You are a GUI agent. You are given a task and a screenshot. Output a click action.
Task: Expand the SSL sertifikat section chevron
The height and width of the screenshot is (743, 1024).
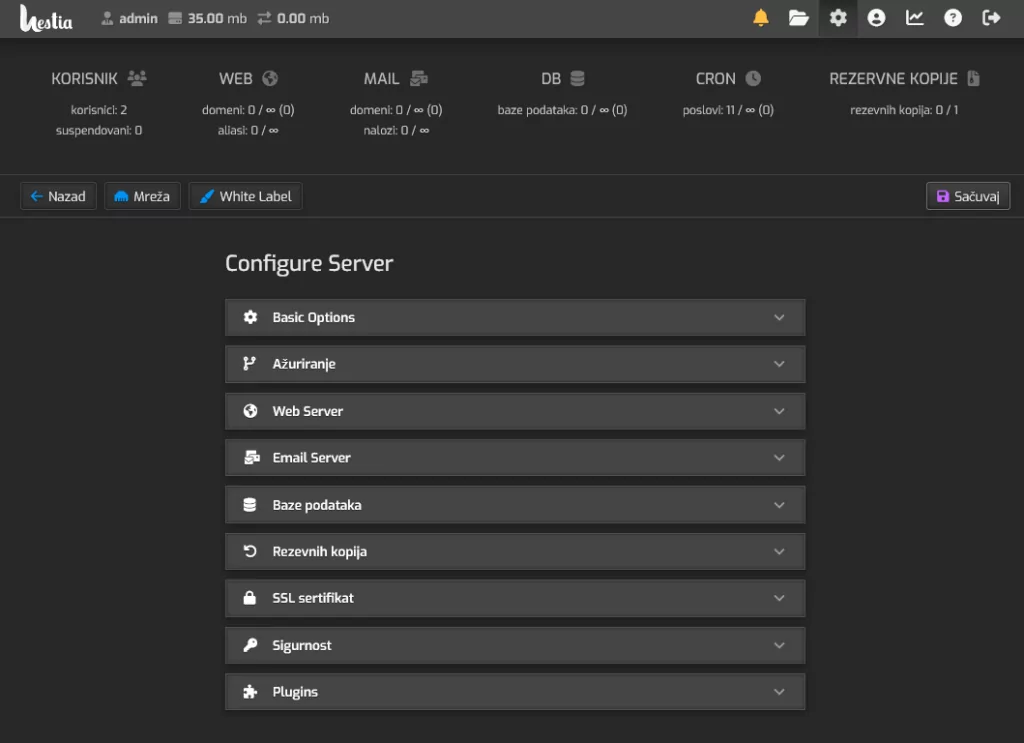tap(779, 598)
